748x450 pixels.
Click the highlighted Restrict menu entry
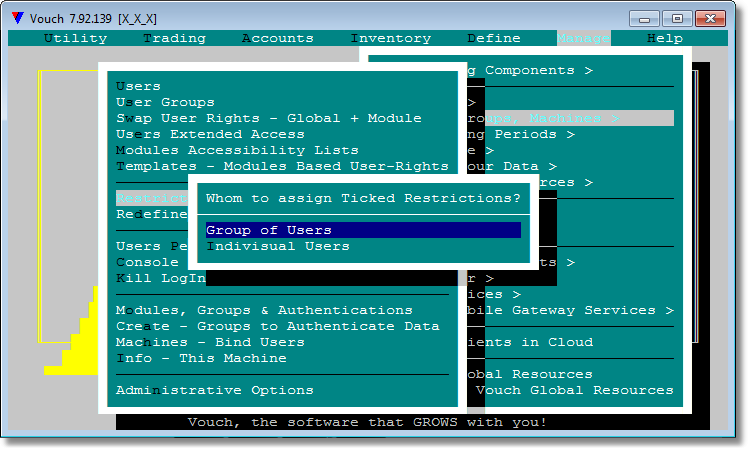pos(152,198)
